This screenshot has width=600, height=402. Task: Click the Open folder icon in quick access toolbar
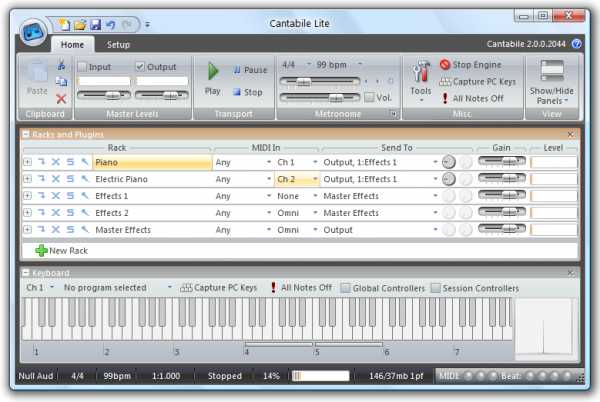point(80,25)
